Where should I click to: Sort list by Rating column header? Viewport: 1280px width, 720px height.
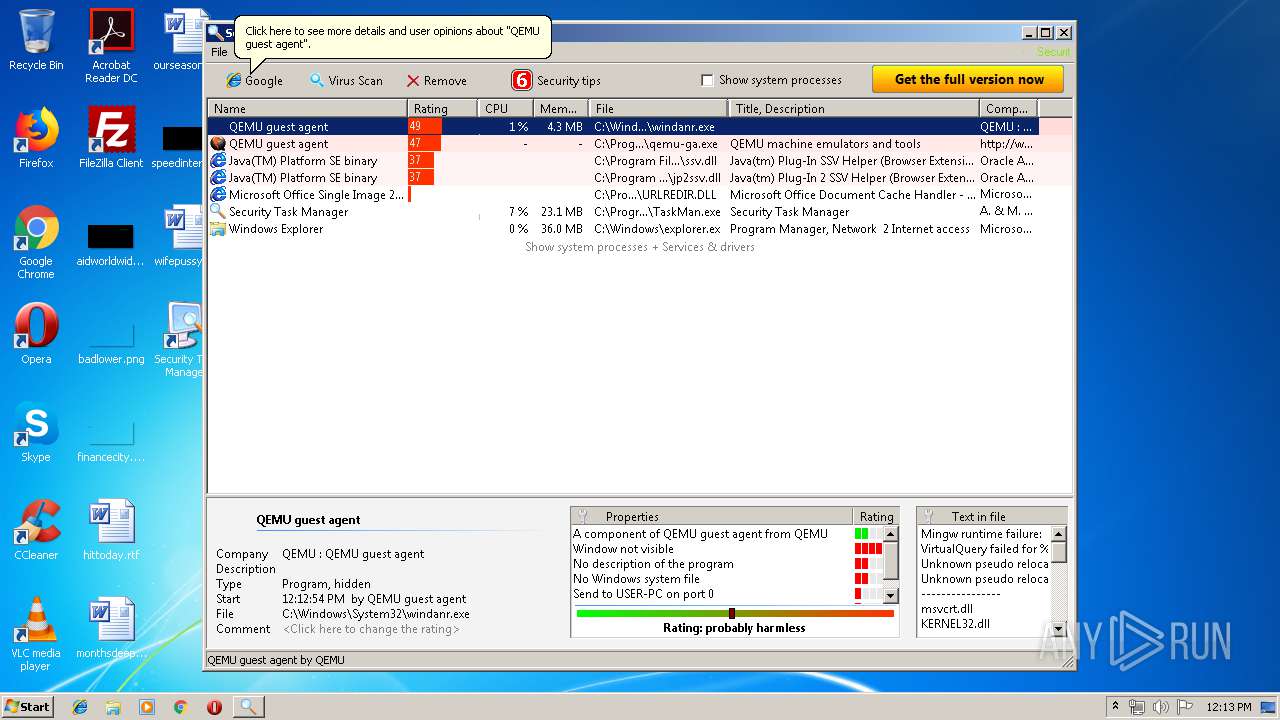442,108
